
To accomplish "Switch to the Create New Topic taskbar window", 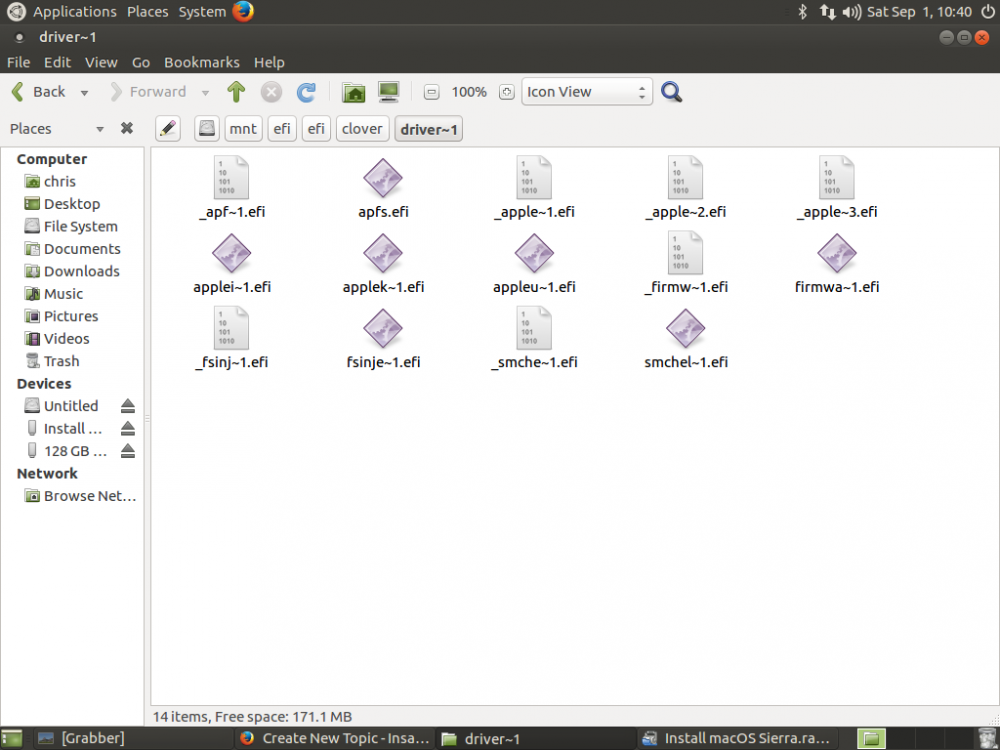I will click(336, 739).
